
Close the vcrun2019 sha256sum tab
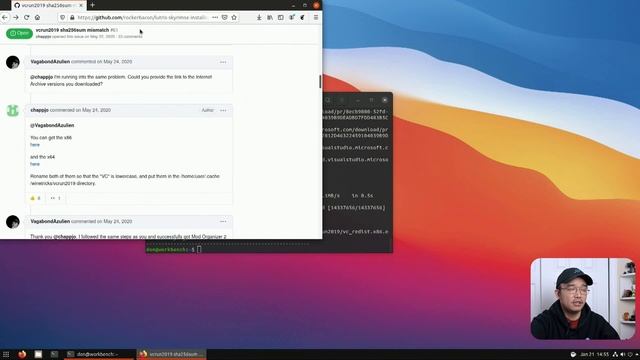pyautogui.click(x=81, y=5)
